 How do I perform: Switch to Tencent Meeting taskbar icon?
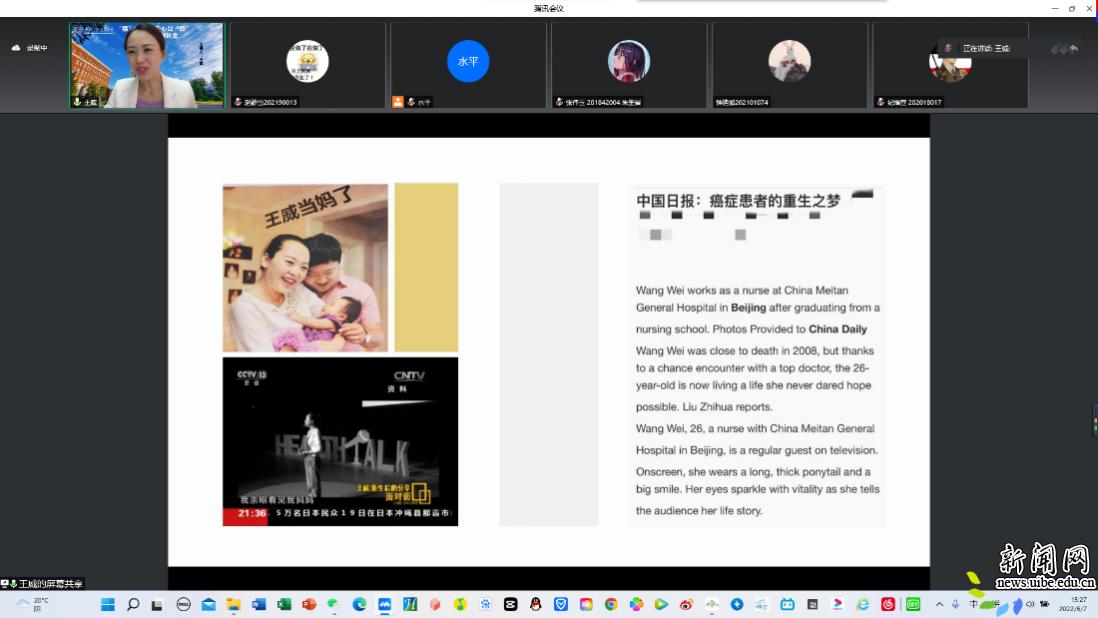pos(384,605)
